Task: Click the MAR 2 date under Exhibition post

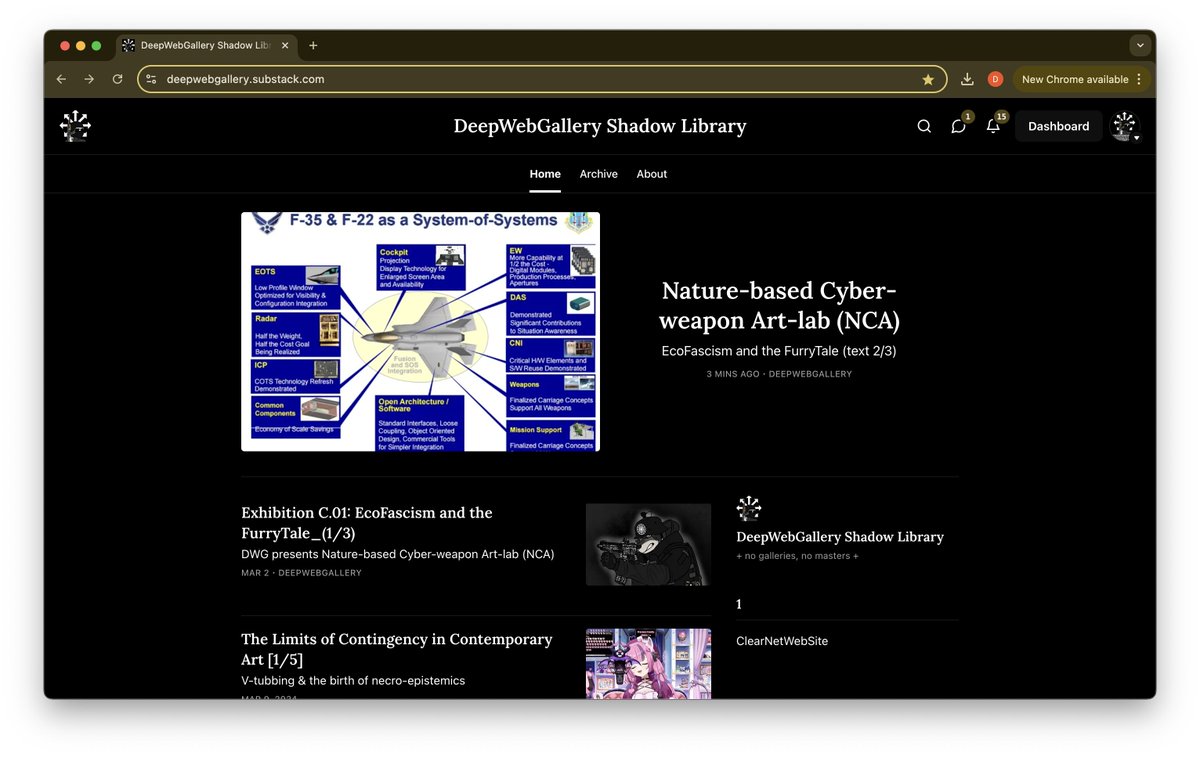Action: [255, 573]
